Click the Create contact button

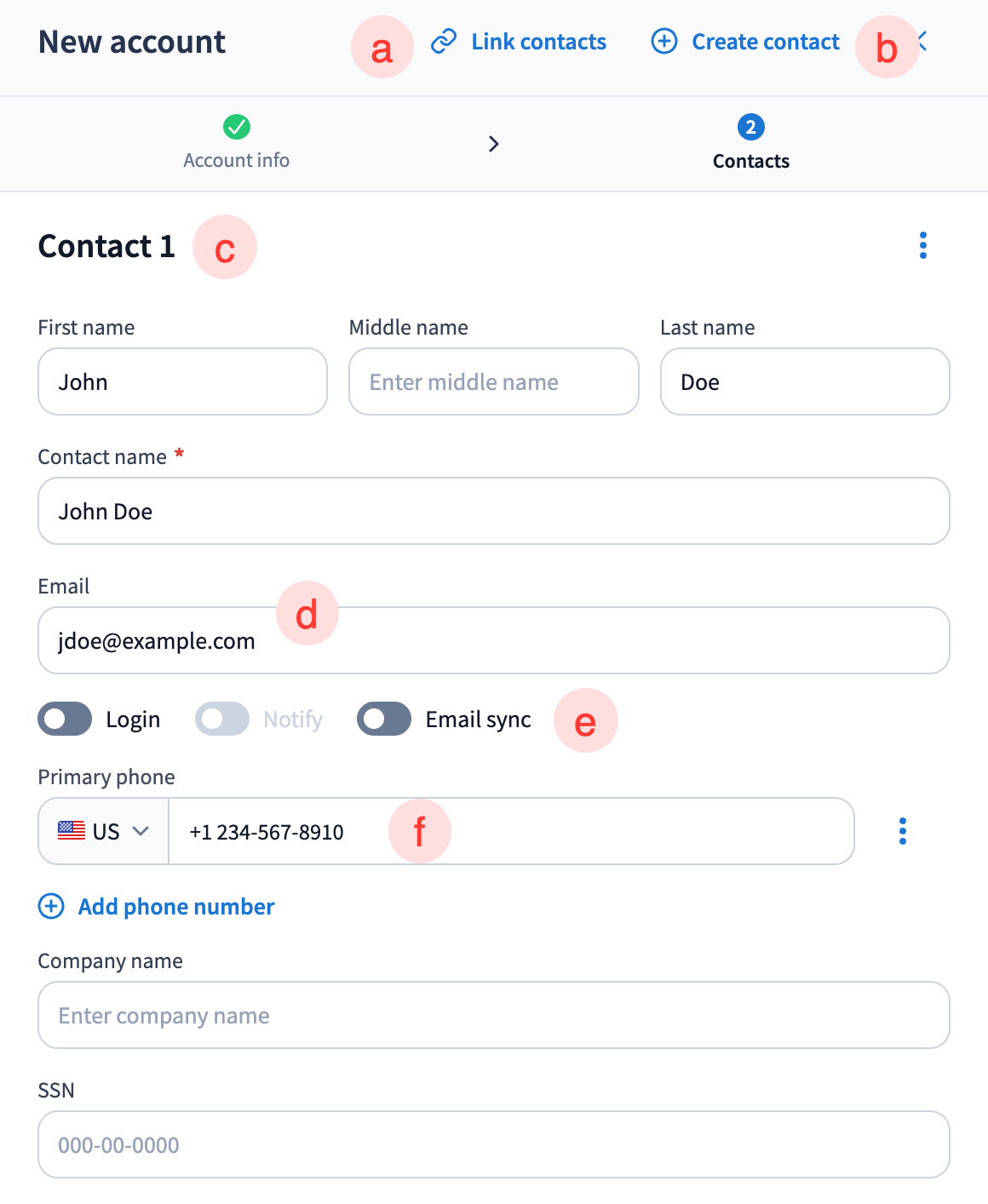(x=765, y=42)
